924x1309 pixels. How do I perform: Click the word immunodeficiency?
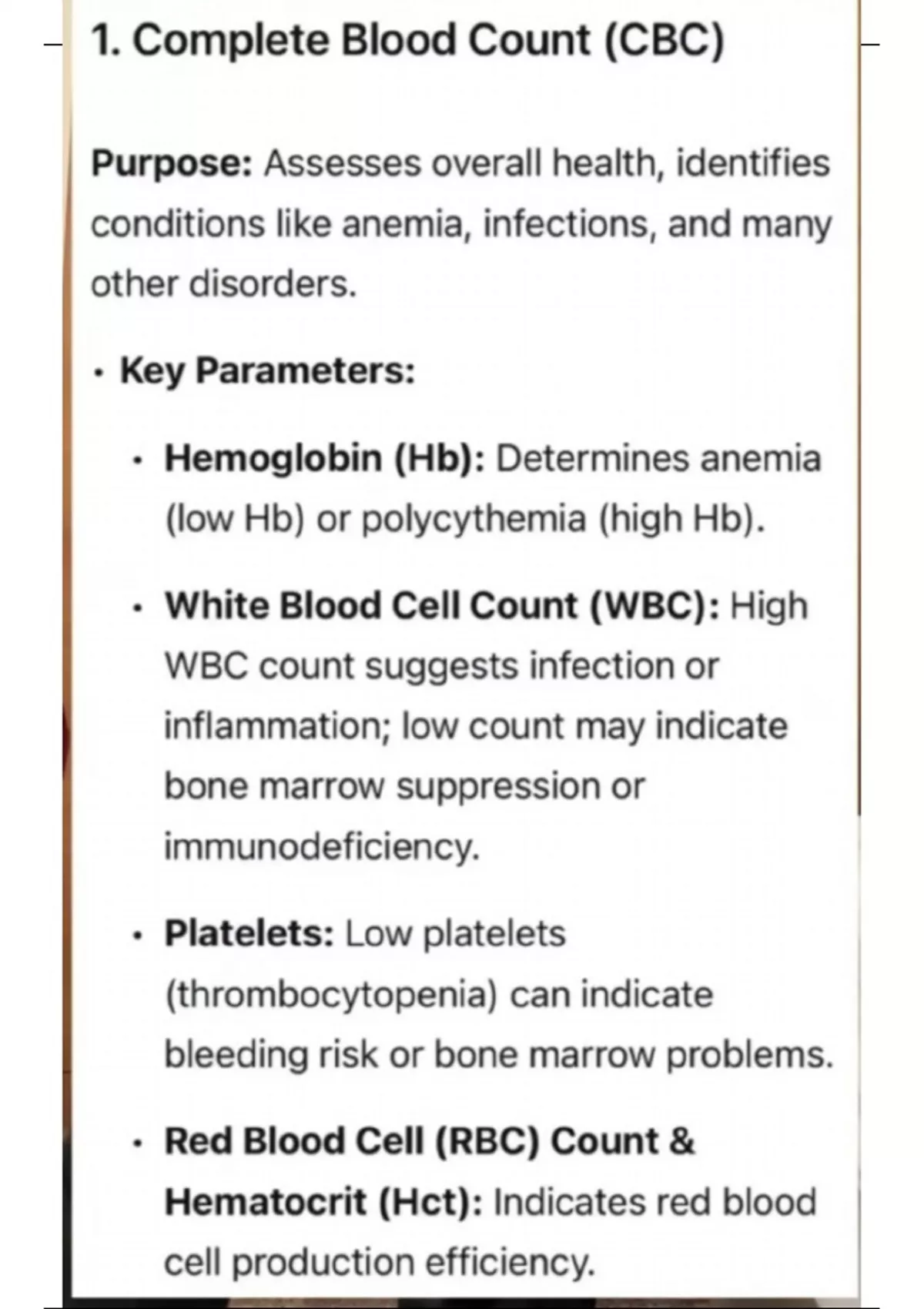coord(321,846)
